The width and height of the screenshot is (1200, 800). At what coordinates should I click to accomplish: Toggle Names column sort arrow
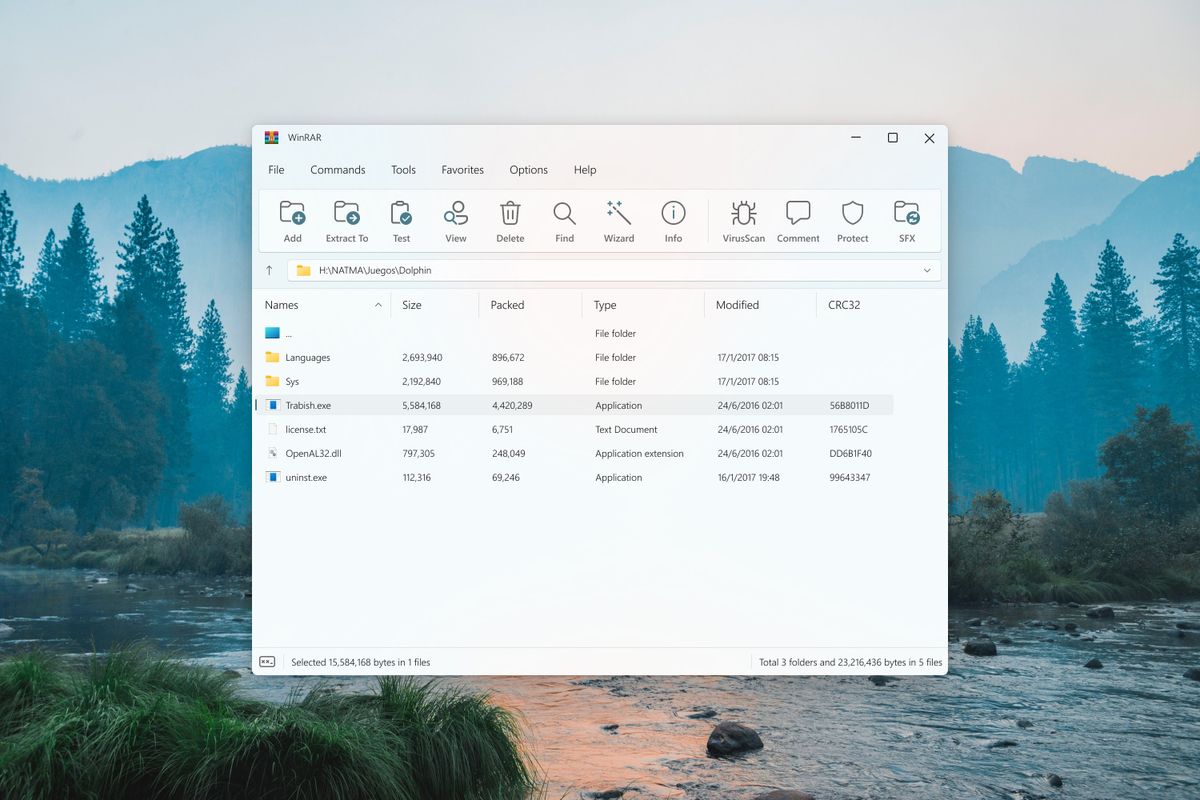click(378, 305)
